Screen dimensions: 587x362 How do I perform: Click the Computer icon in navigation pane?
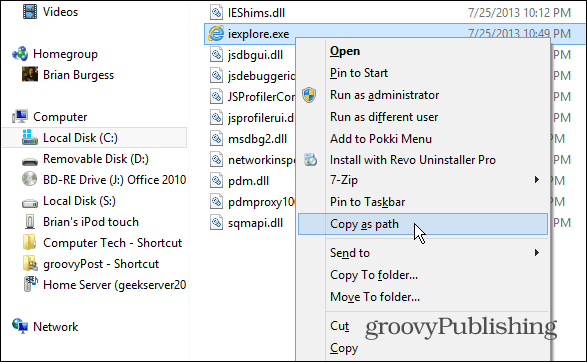(20, 117)
